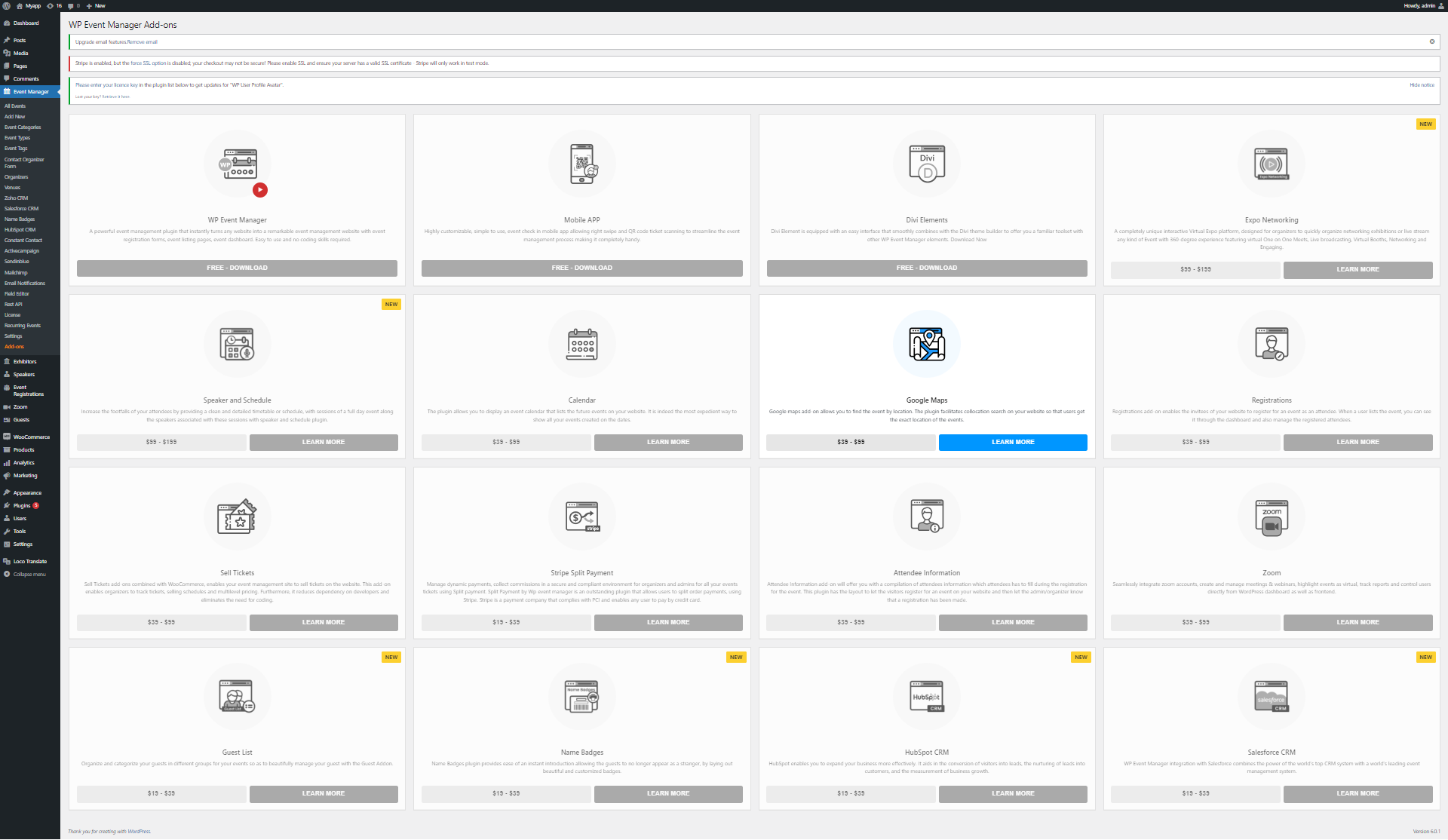
Task: Select the WooCommerce sidebar icon
Action: [6, 436]
